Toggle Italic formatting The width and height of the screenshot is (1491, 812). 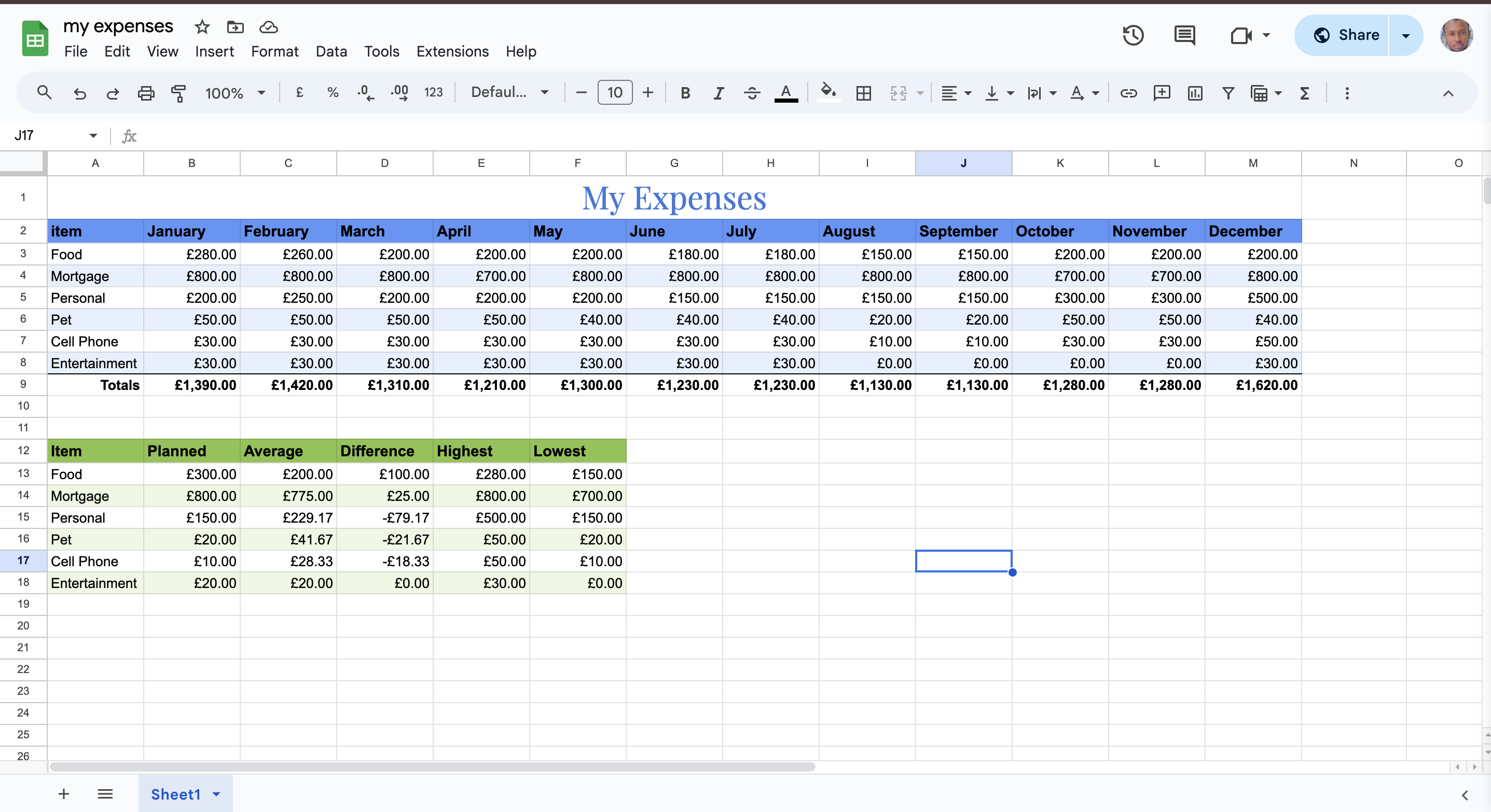tap(719, 93)
